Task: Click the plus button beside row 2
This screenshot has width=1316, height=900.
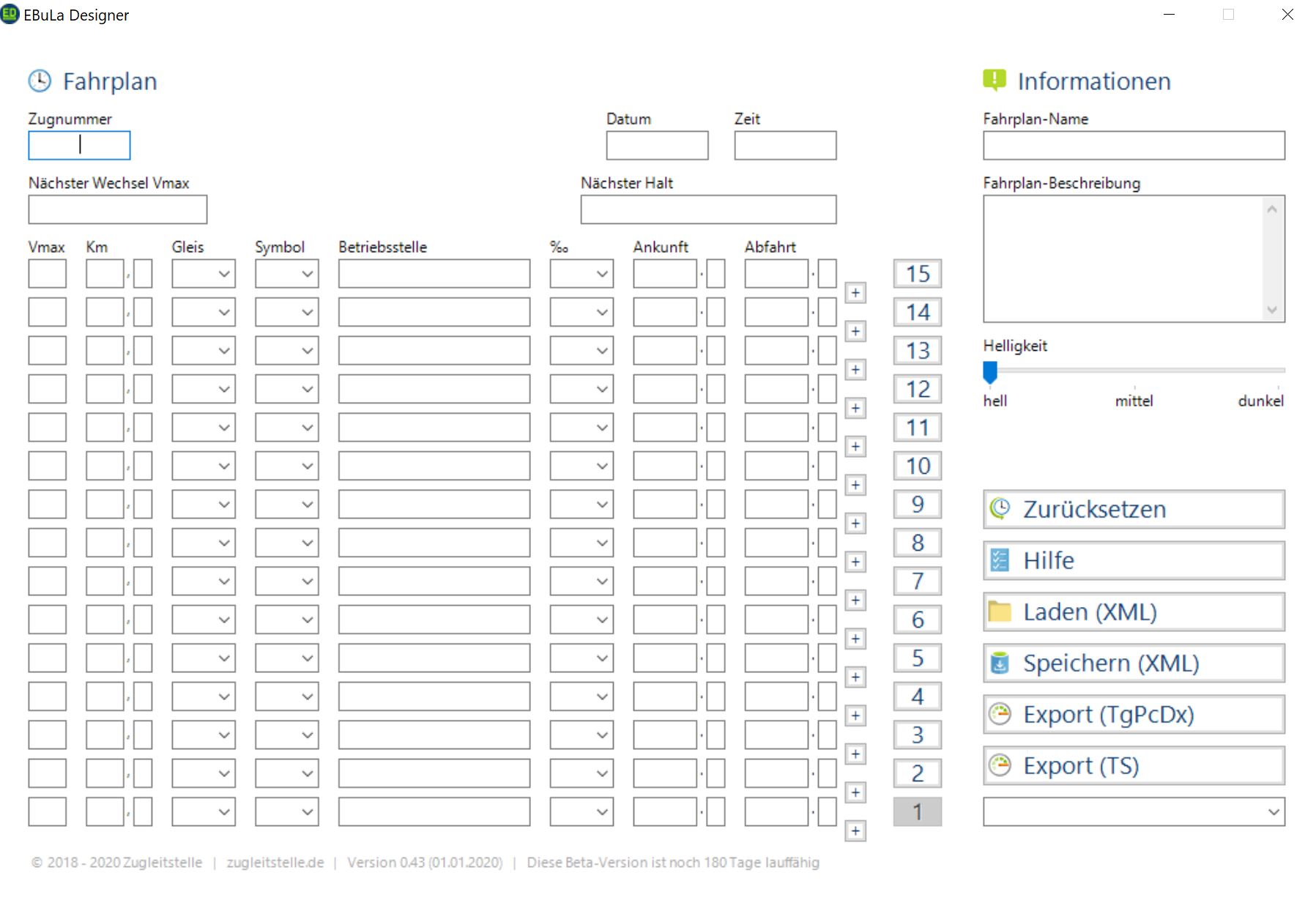Action: pos(855,792)
